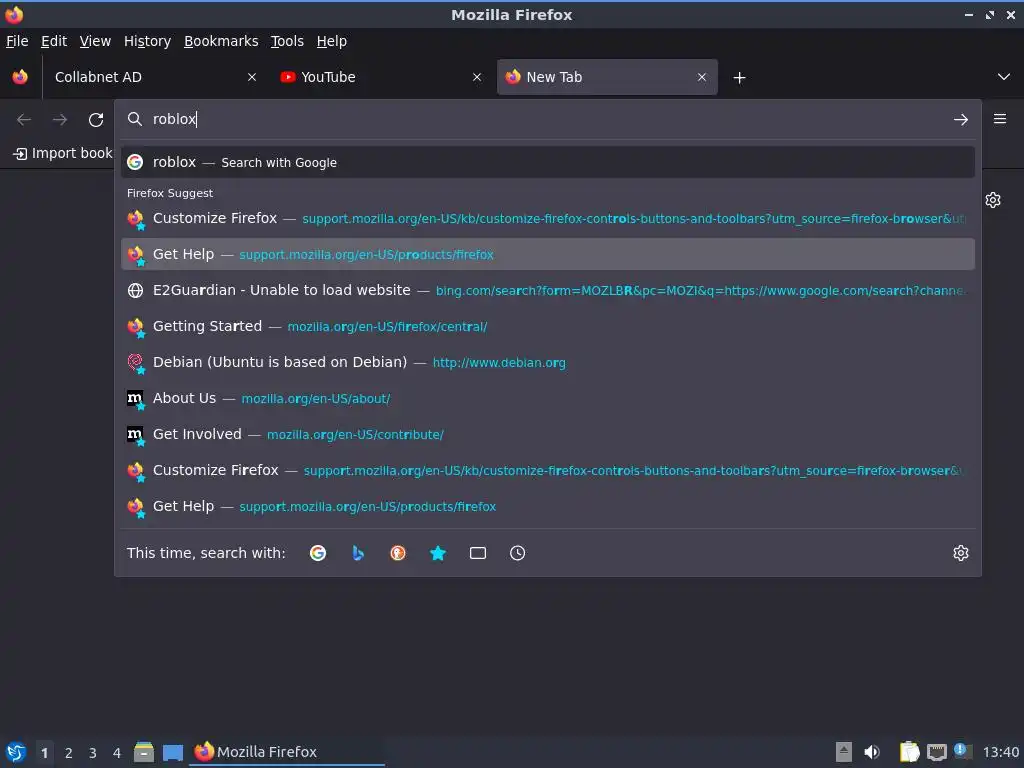Open Getting Started suggestion
1024x768 pixels.
[547, 326]
